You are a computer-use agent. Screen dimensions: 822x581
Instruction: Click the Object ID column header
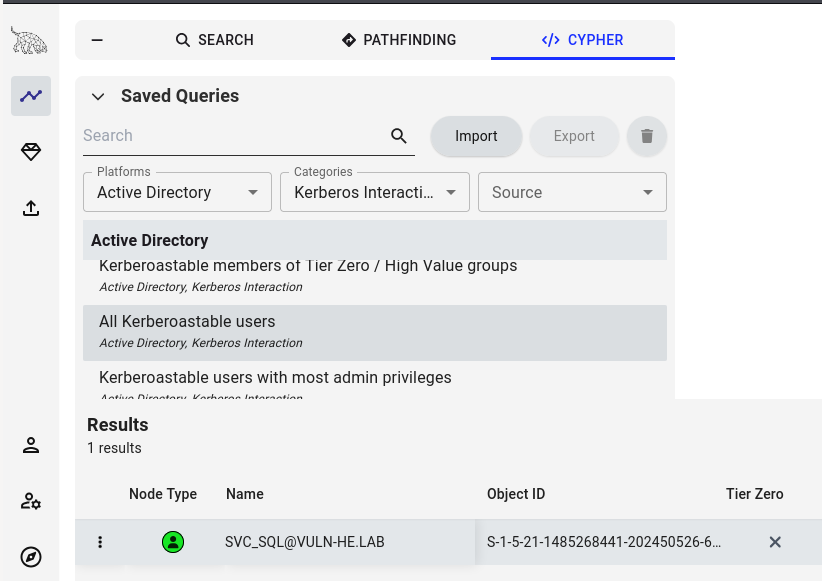point(516,494)
